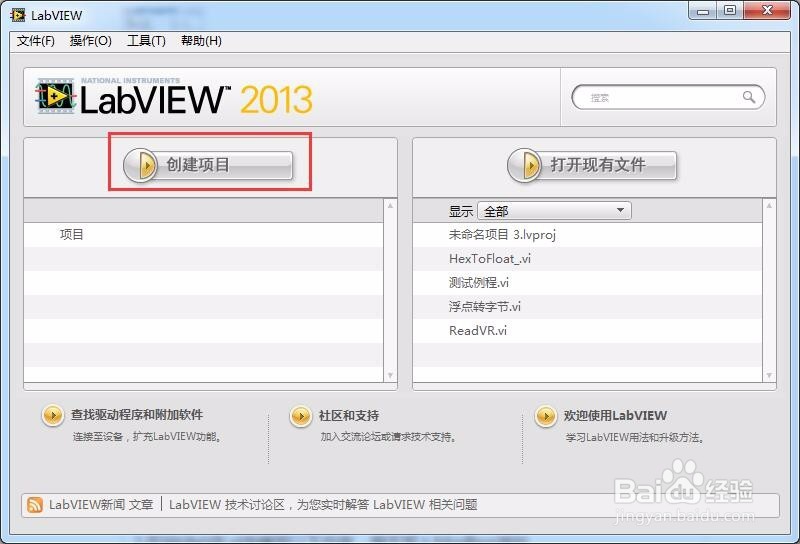Open the 查找驱动程序和附加软件 link
Viewport: 800px width, 544px height.
137,415
